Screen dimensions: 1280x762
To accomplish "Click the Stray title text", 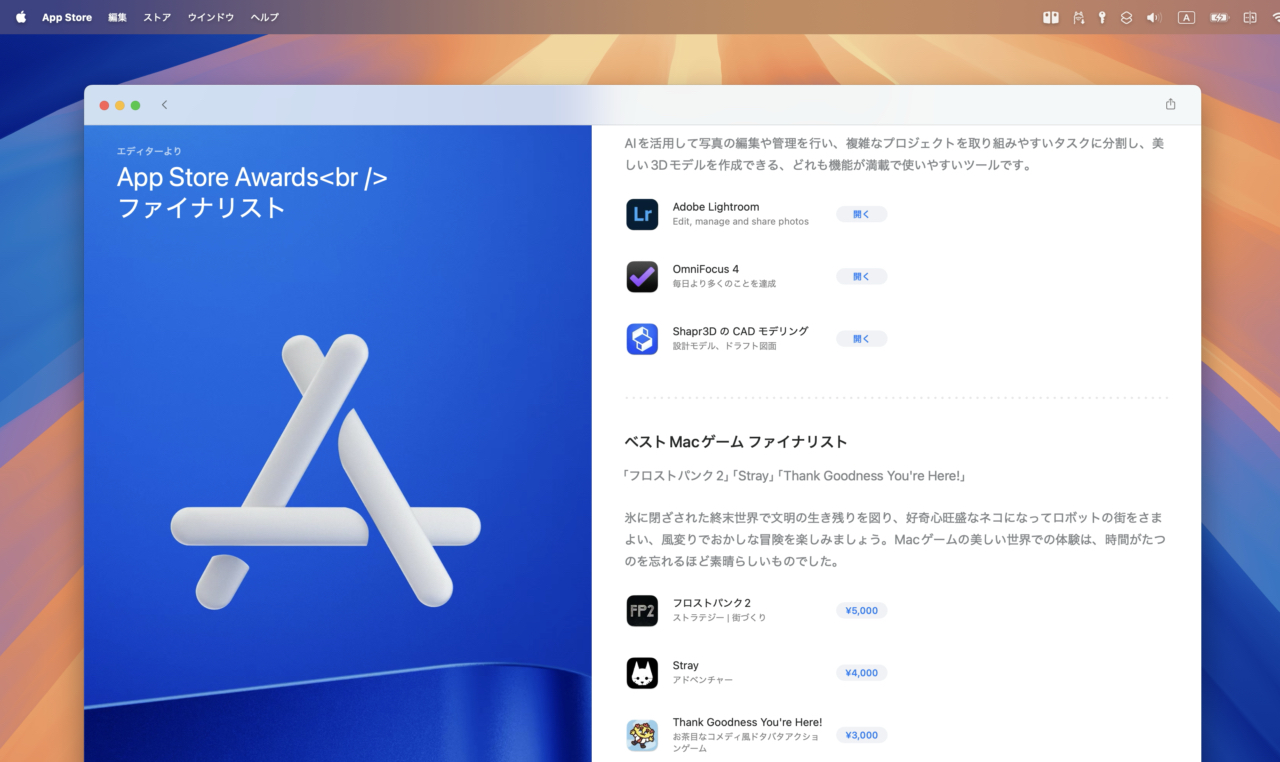I will pos(686,665).
